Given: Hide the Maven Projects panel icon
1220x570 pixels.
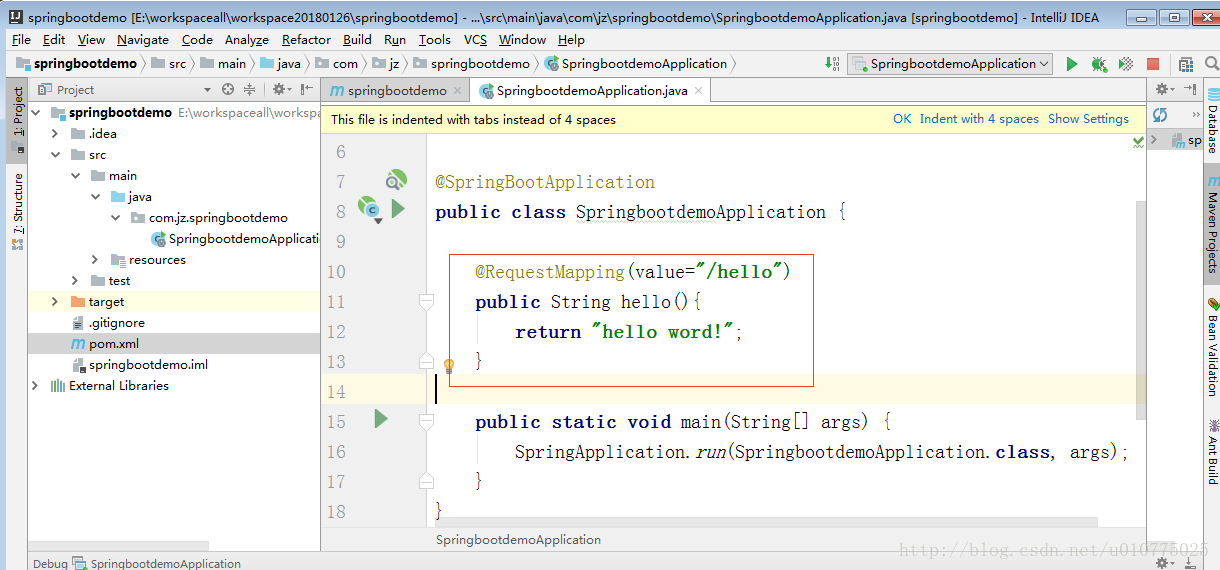Looking at the screenshot, I should tap(1191, 89).
